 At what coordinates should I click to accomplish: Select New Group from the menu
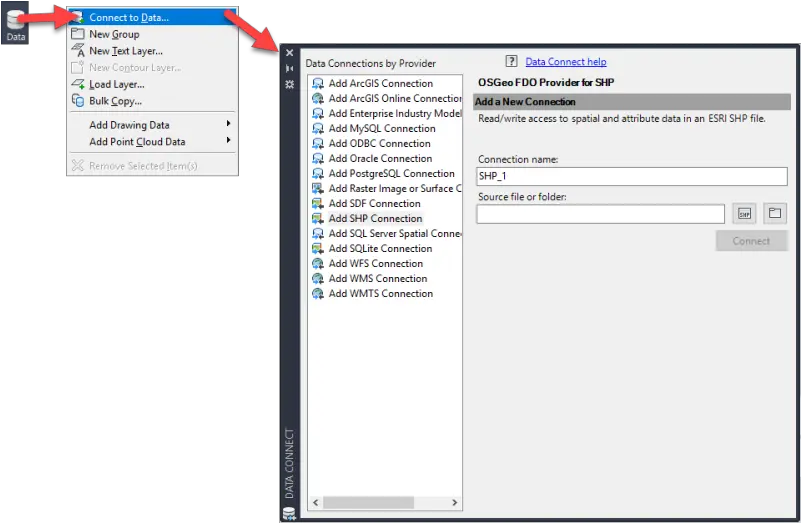coord(152,34)
